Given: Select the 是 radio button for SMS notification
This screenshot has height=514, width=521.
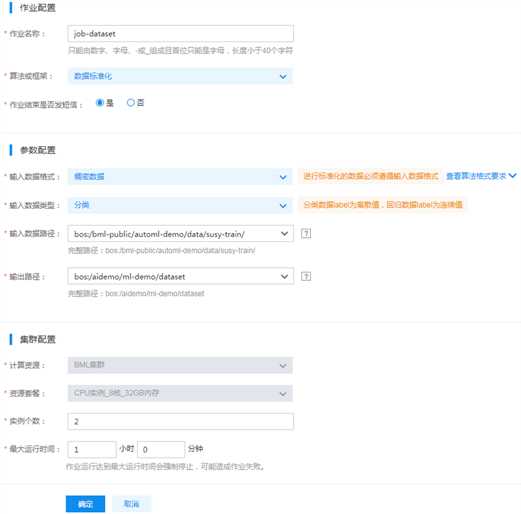Looking at the screenshot, I should 100,103.
